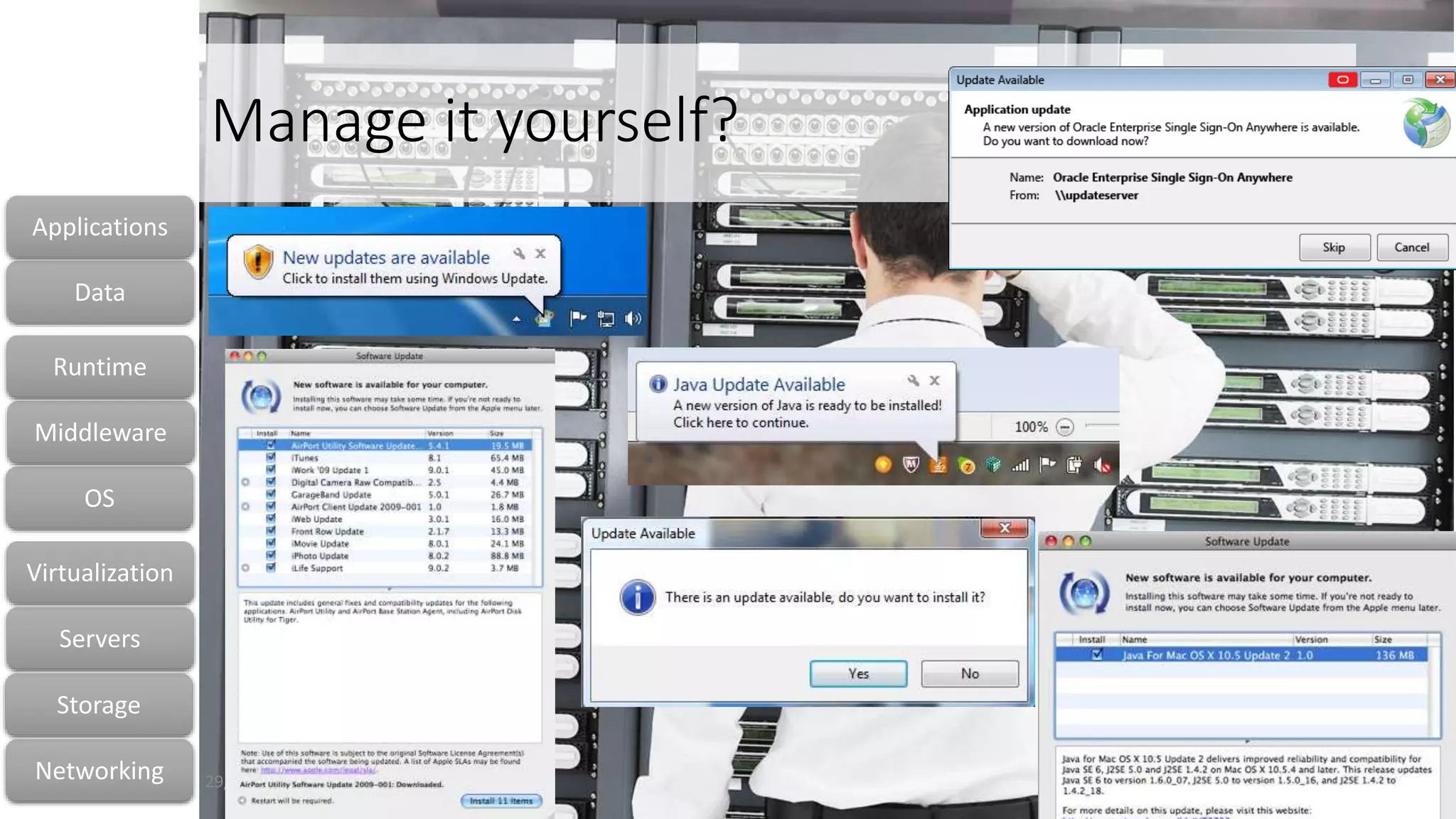Uncheck the Front Row Update checkbox

[x=270, y=531]
